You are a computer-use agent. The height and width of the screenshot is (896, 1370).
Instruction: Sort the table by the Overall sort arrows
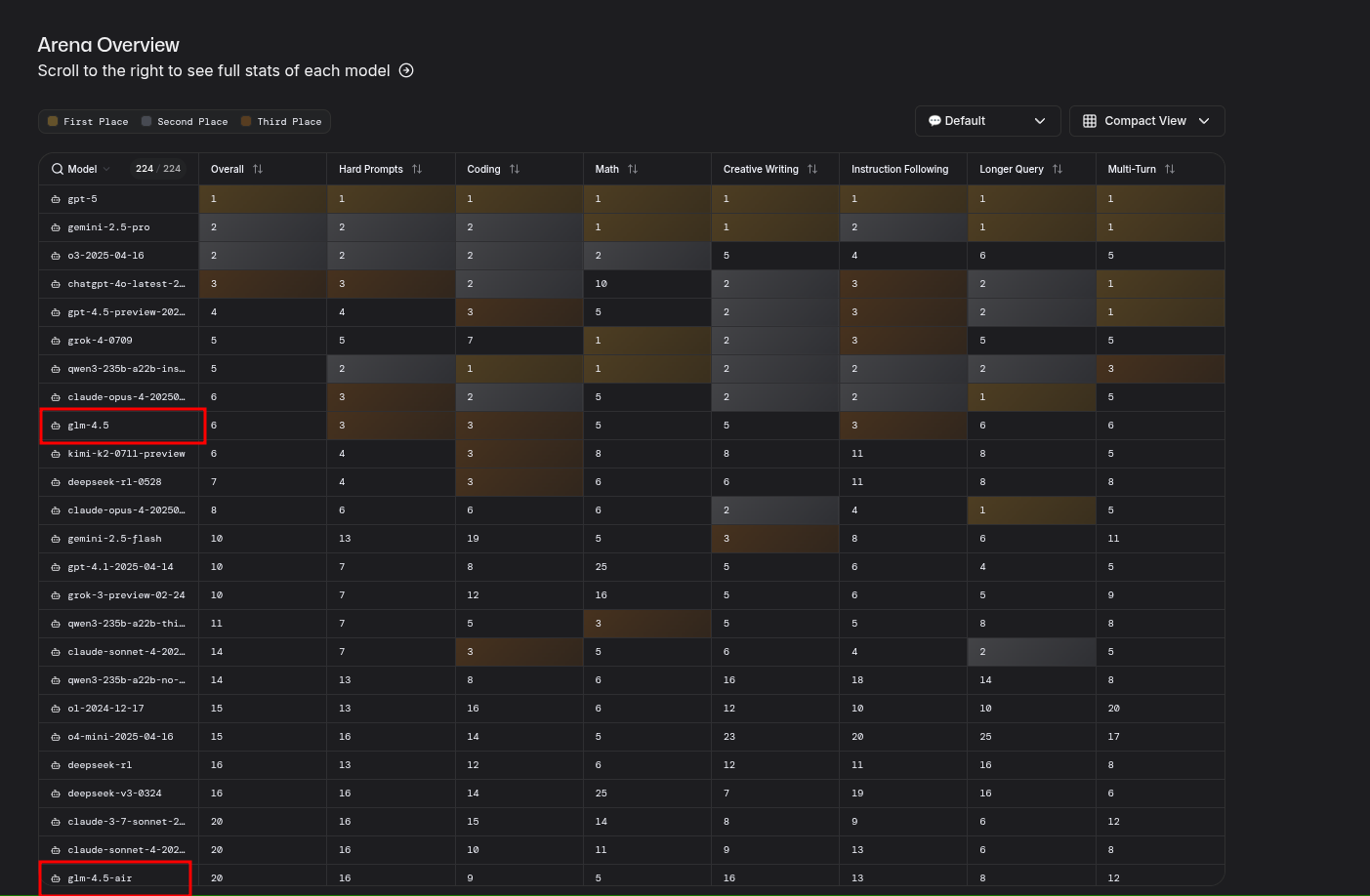258,169
